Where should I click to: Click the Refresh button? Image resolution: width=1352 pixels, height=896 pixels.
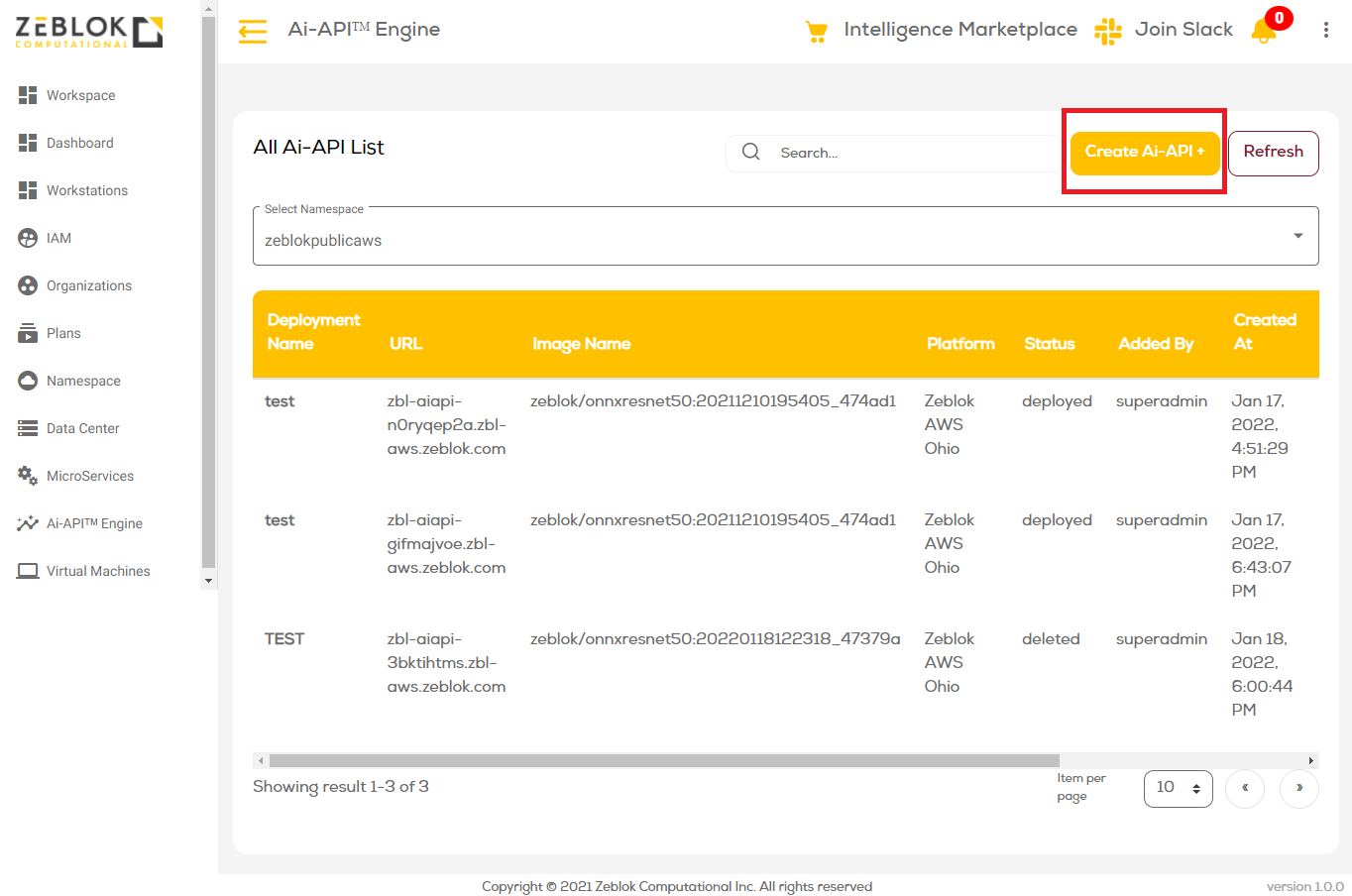point(1273,153)
